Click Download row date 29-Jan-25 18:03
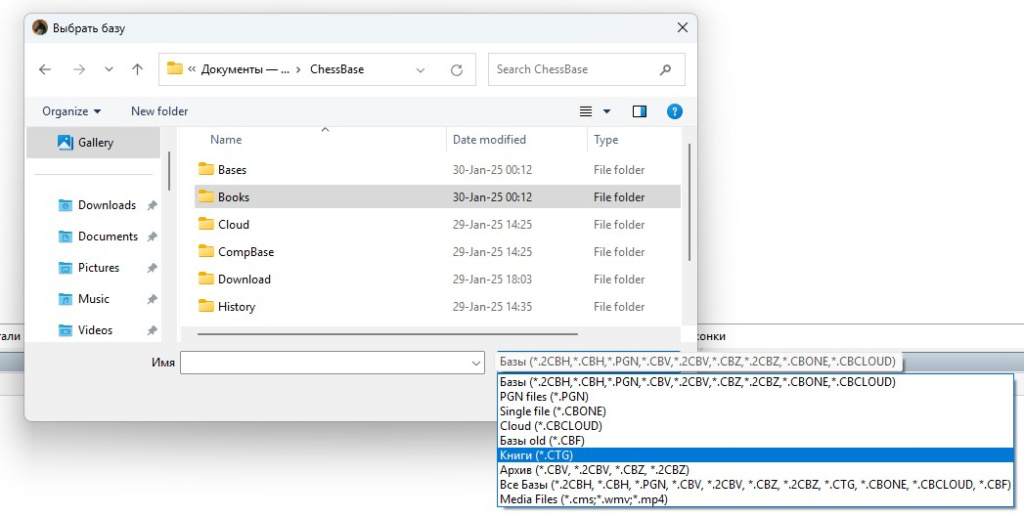 [492, 279]
